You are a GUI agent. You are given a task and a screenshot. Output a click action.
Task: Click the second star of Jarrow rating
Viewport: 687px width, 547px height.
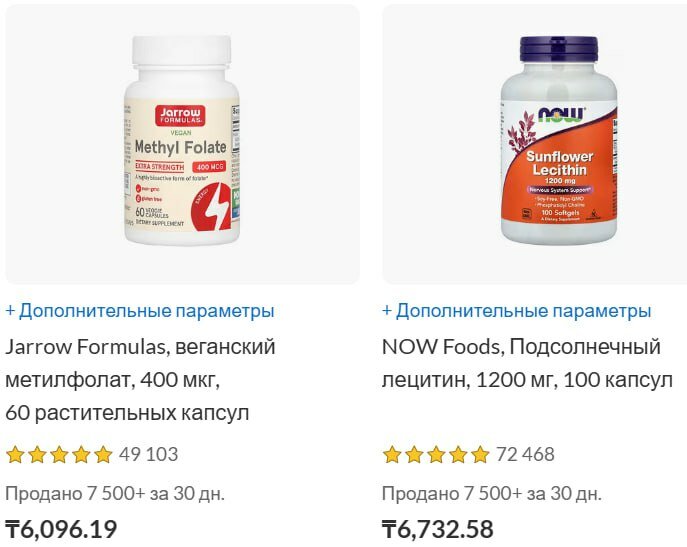coord(37,455)
